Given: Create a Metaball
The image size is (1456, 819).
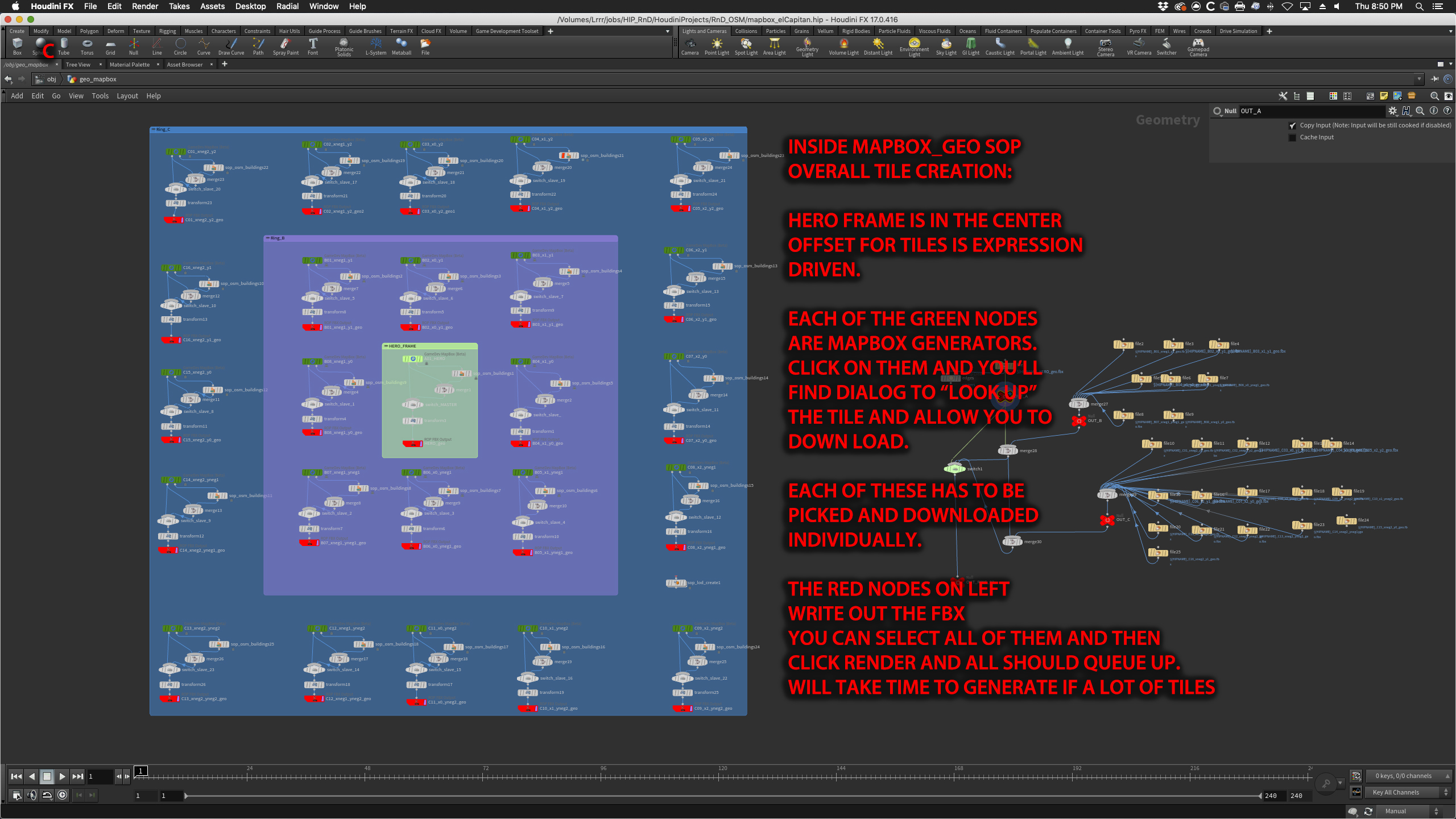Looking at the screenshot, I should click(x=402, y=46).
